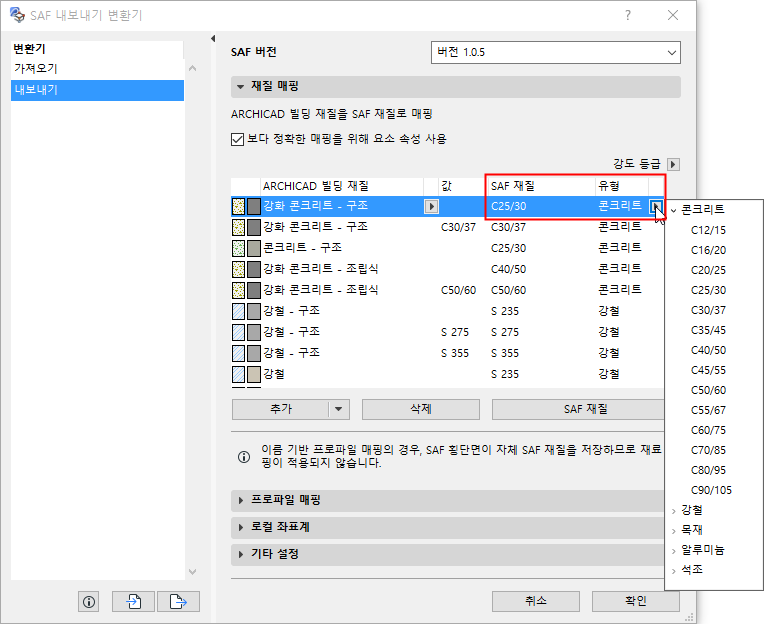Click the 취소 button

535,601
